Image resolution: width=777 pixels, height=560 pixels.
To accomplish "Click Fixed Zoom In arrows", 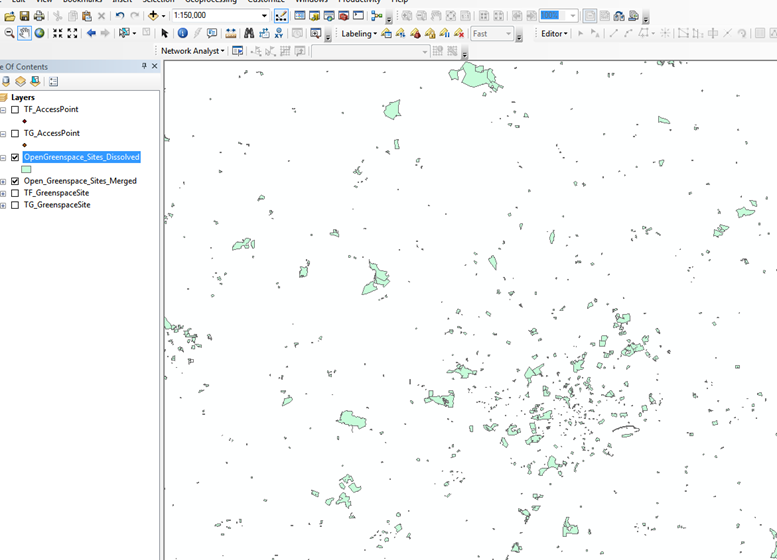I will [x=57, y=33].
